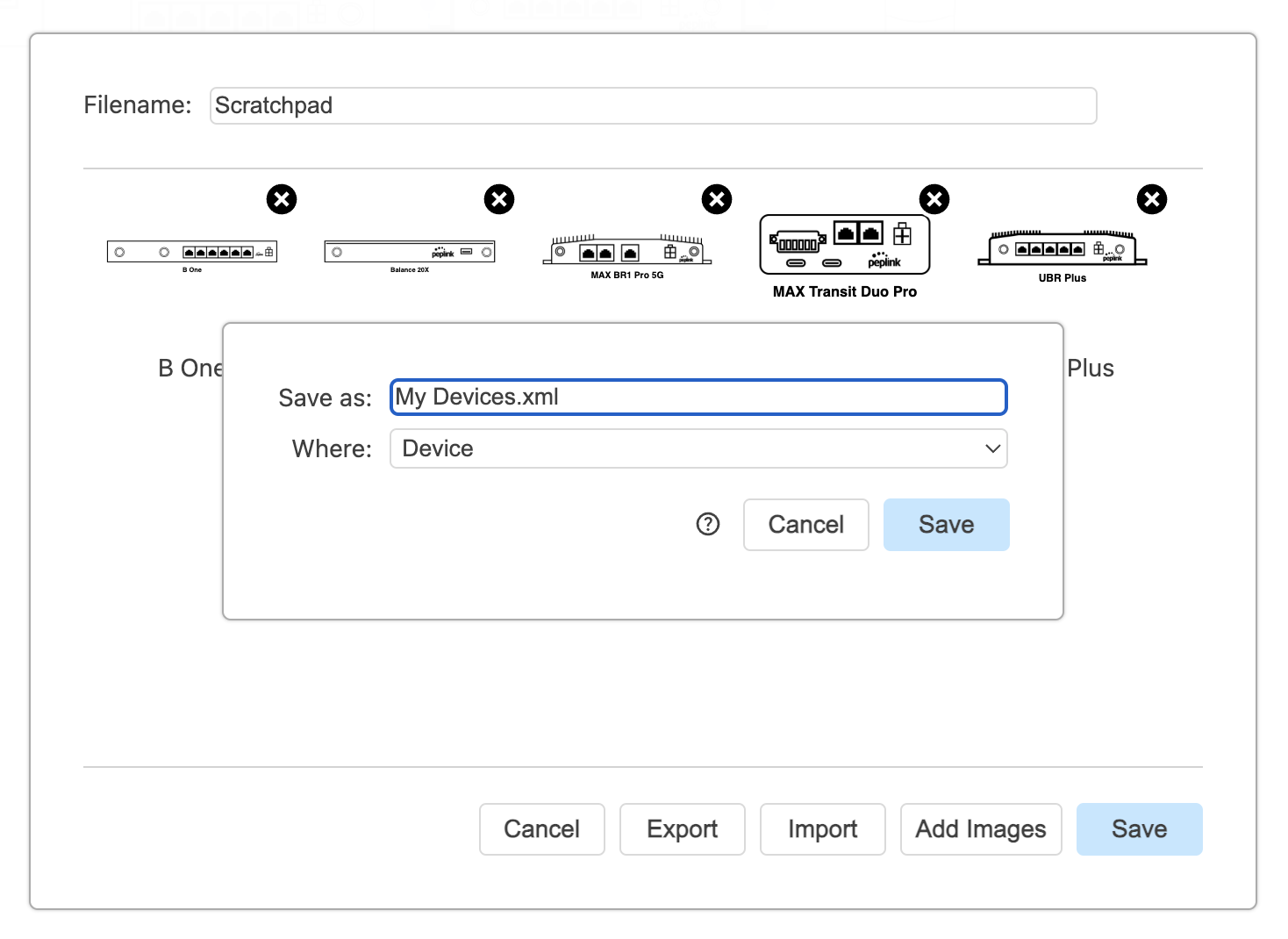Open the help icon in save dialog
This screenshot has height=939, width=1288.
tap(708, 524)
